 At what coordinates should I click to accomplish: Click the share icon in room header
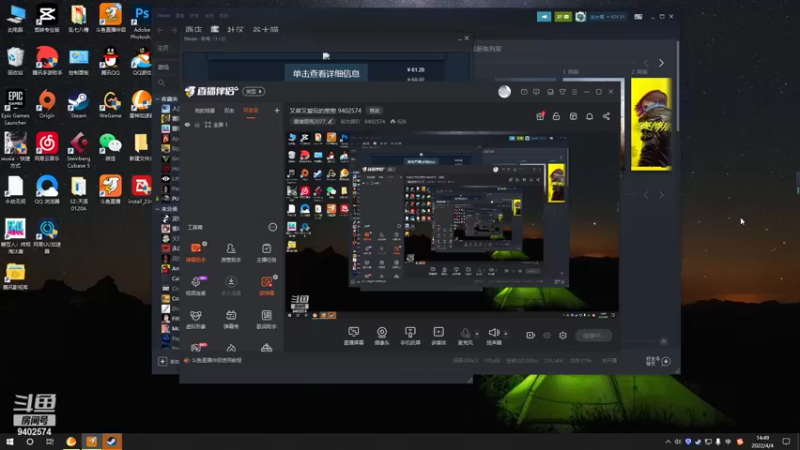pyautogui.click(x=606, y=116)
